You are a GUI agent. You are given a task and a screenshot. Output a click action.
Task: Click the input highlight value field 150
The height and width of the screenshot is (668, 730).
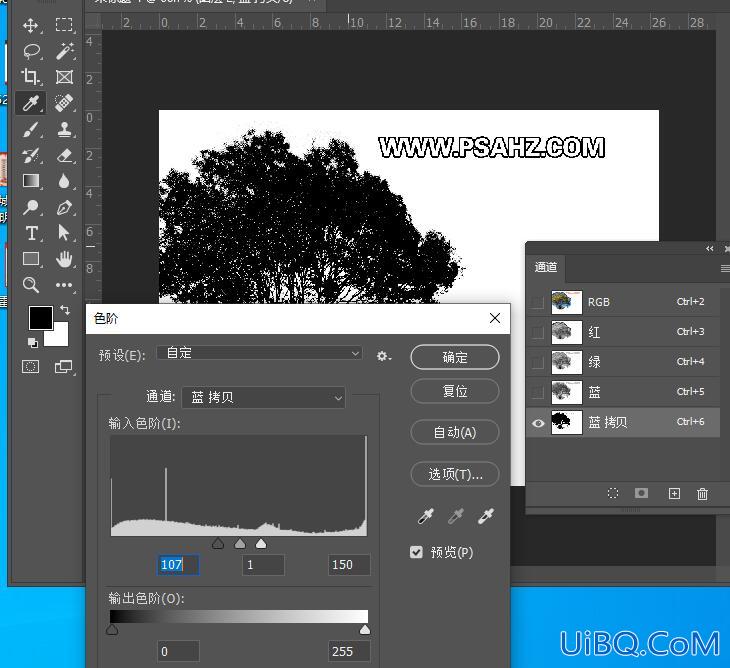click(x=349, y=565)
